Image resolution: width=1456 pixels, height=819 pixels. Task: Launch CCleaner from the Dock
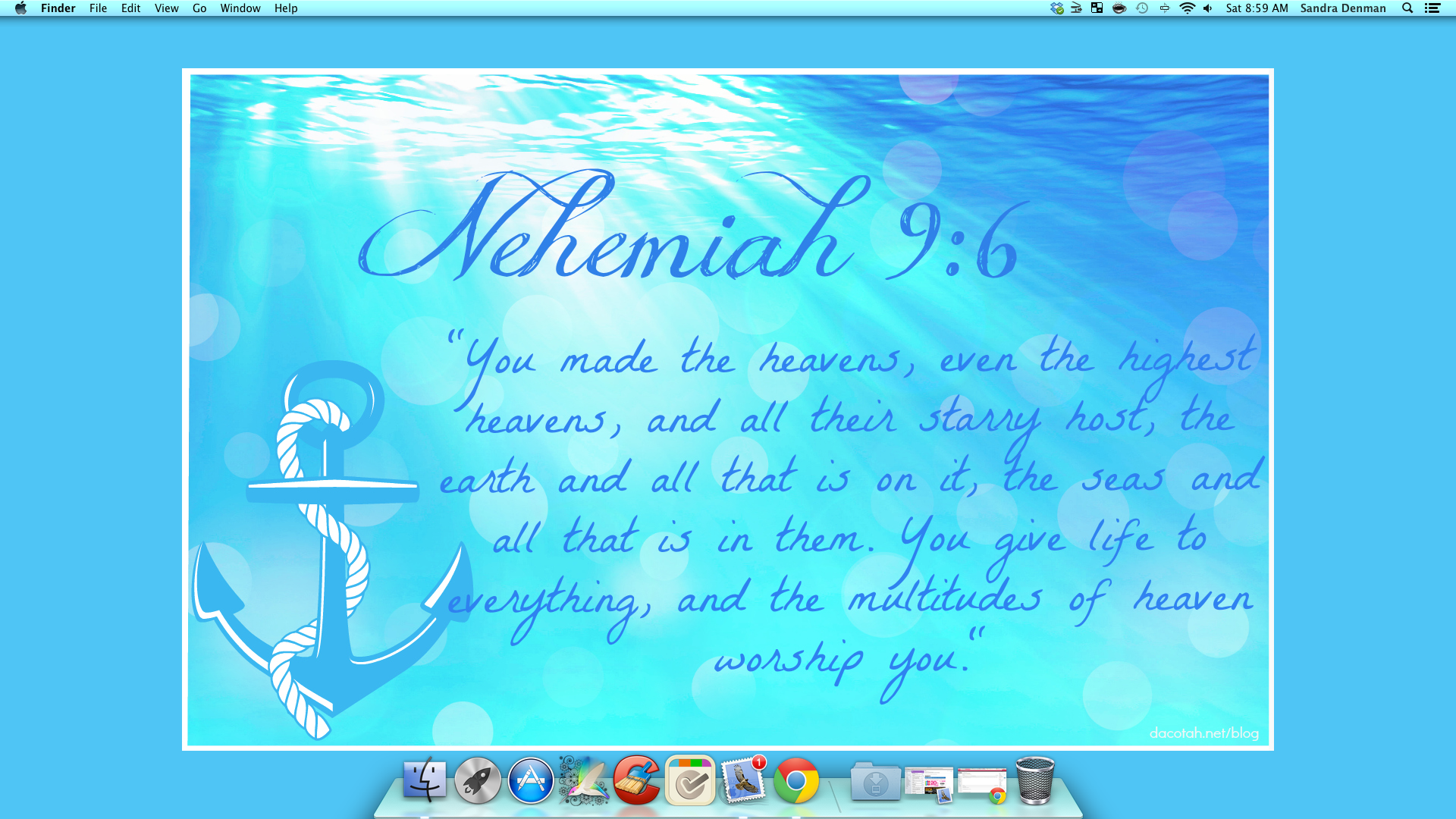click(x=637, y=780)
